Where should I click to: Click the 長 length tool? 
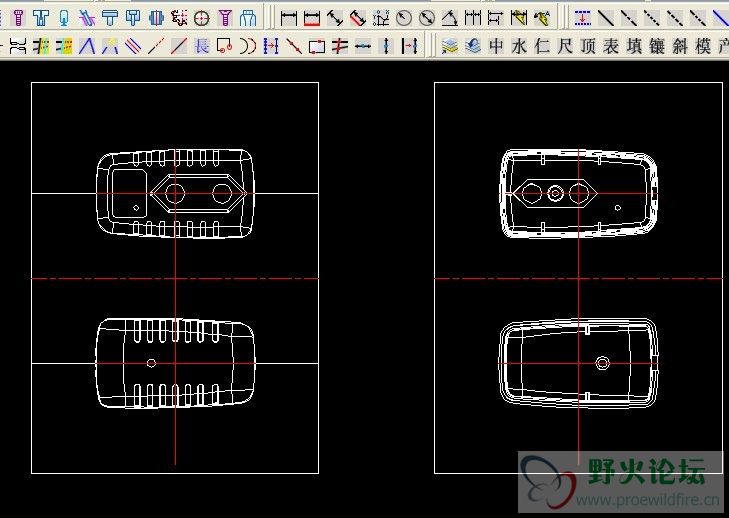pyautogui.click(x=202, y=46)
